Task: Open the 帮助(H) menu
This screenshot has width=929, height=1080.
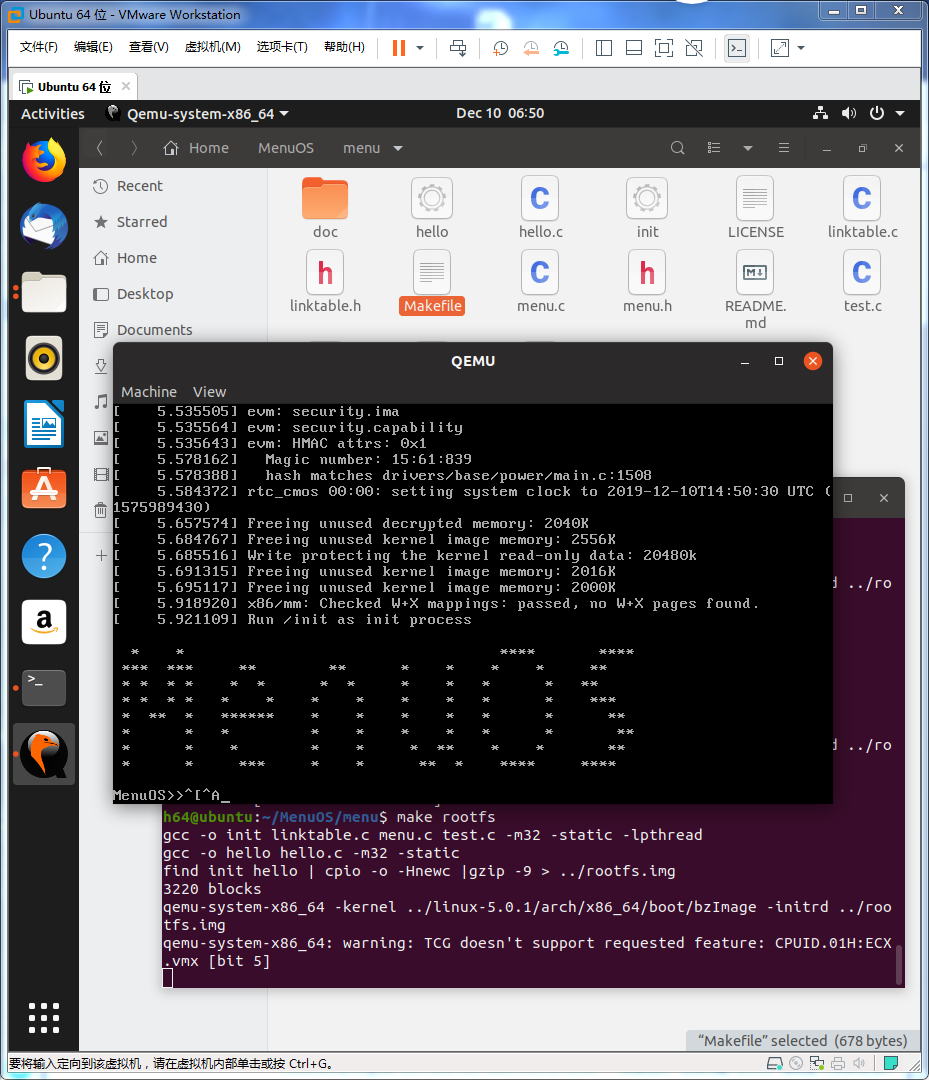Action: coord(344,47)
